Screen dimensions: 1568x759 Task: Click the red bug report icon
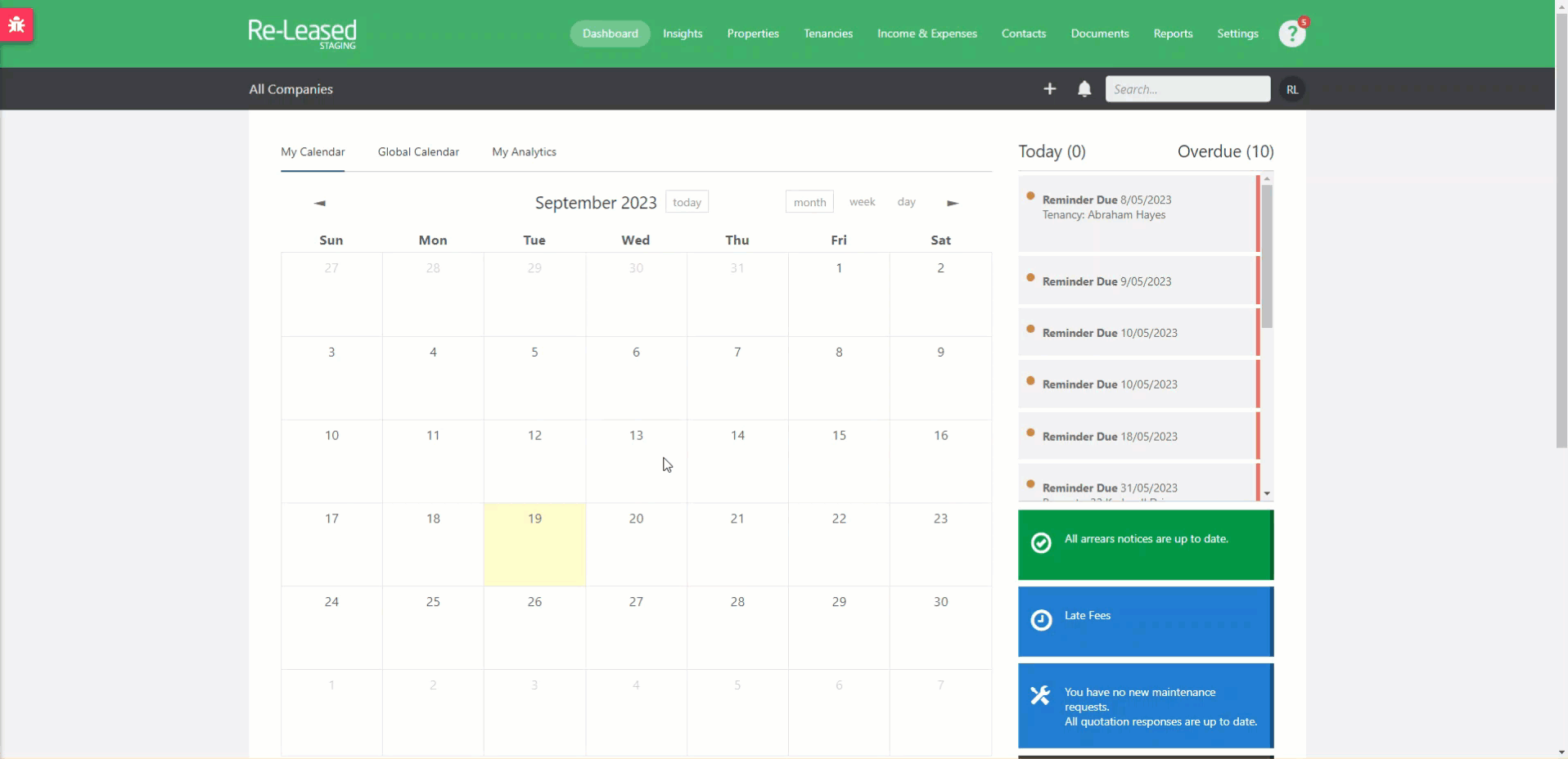coord(16,25)
